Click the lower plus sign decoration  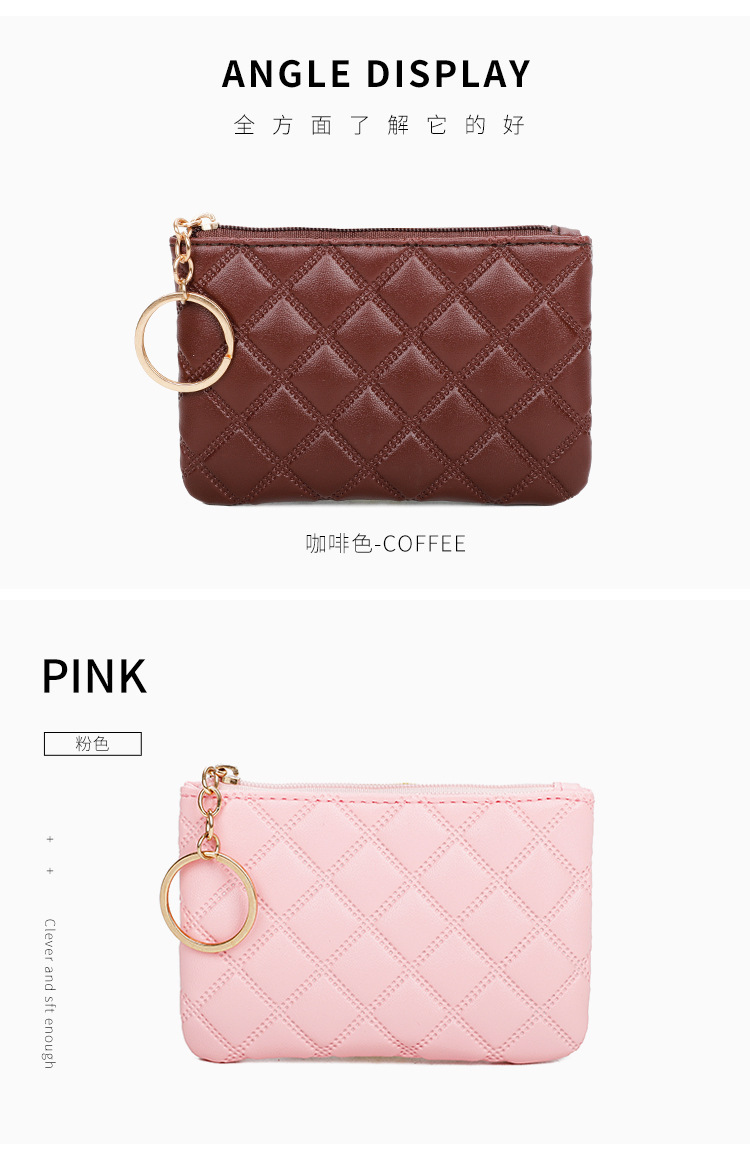click(50, 871)
